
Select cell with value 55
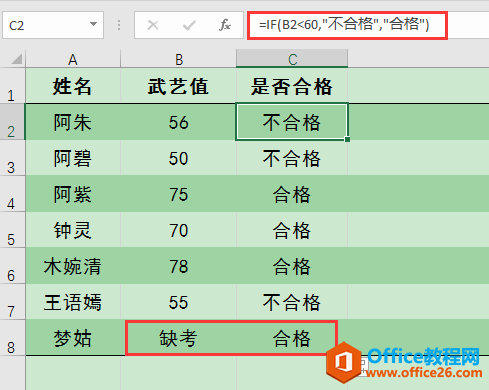point(179,302)
